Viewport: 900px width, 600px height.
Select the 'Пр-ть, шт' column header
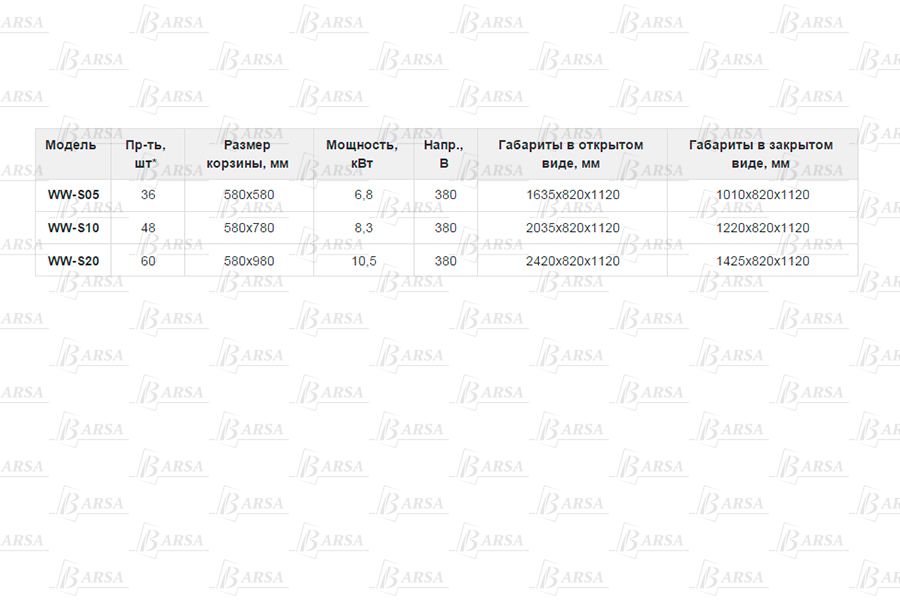tap(147, 154)
